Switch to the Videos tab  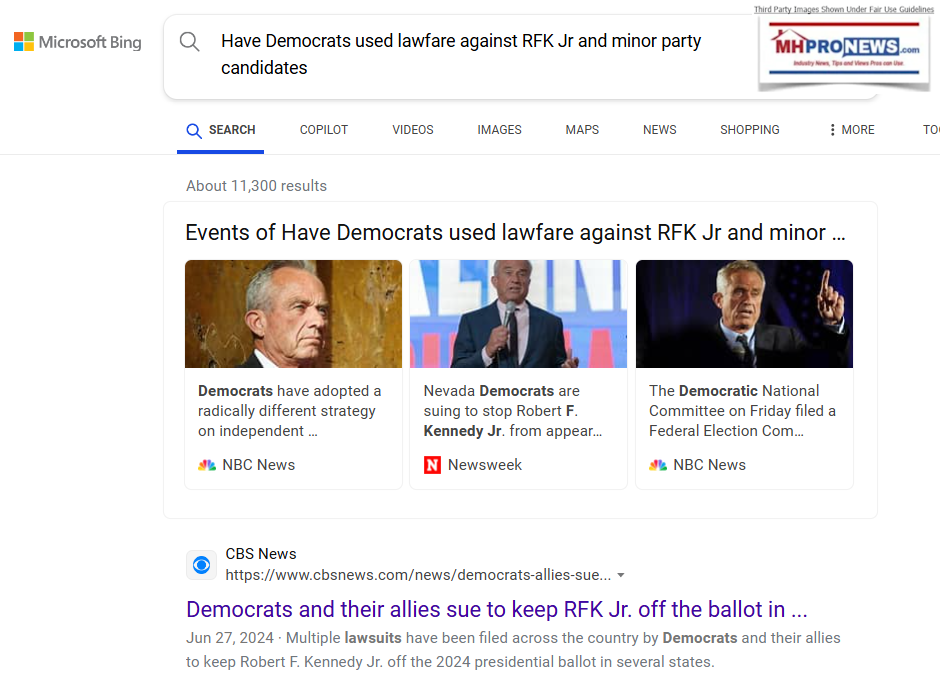pos(413,130)
